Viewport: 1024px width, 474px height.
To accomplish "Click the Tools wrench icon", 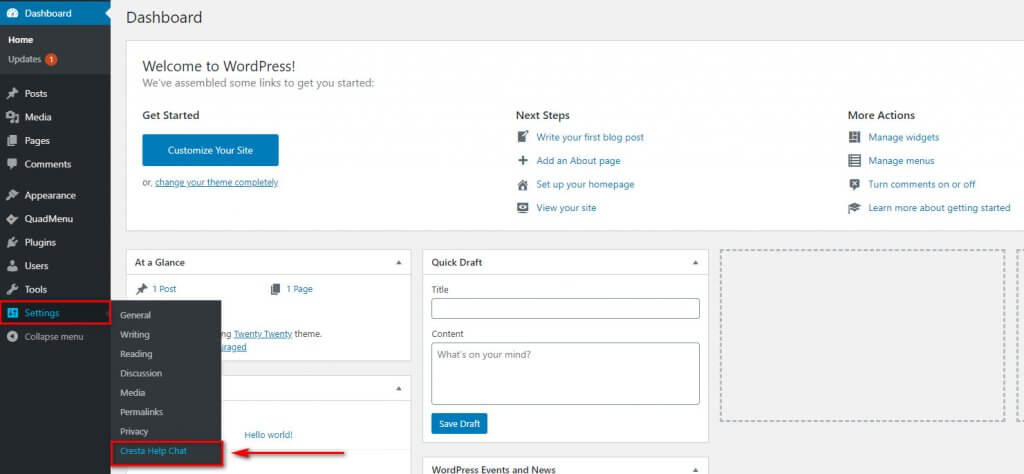I will click(12, 289).
